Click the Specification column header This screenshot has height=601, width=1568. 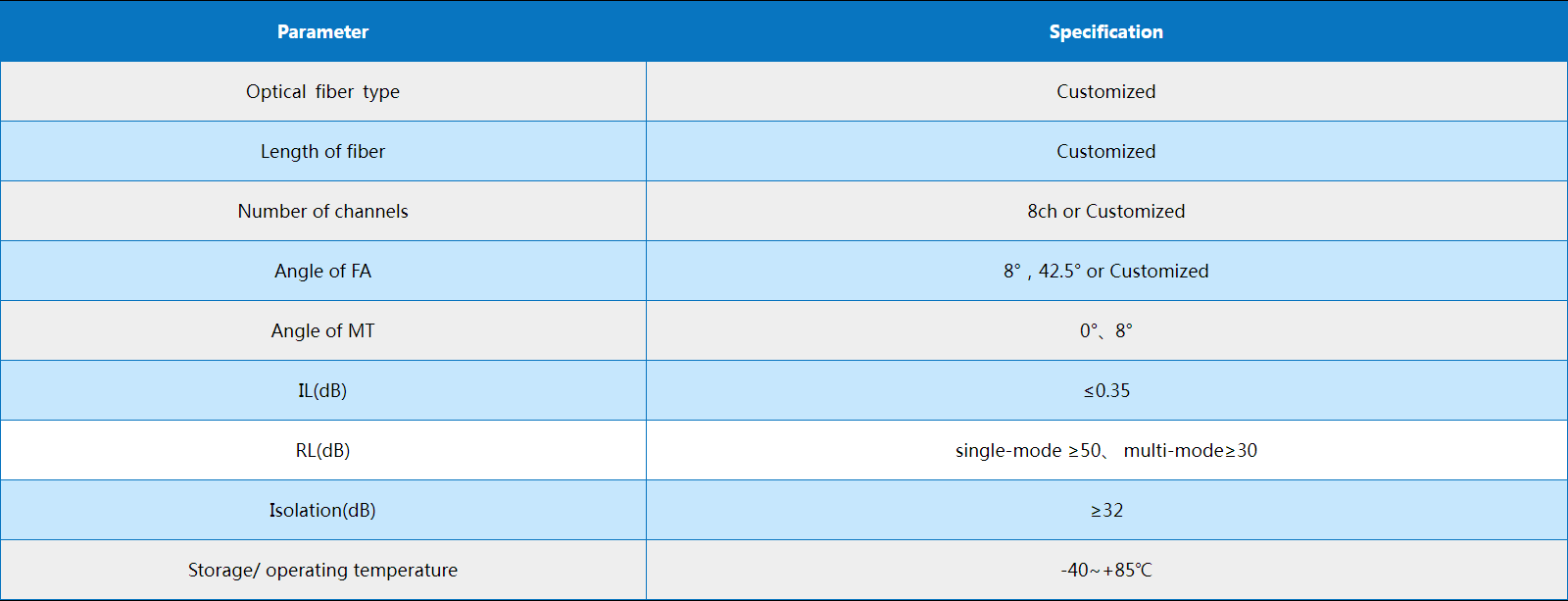pyautogui.click(x=1106, y=31)
